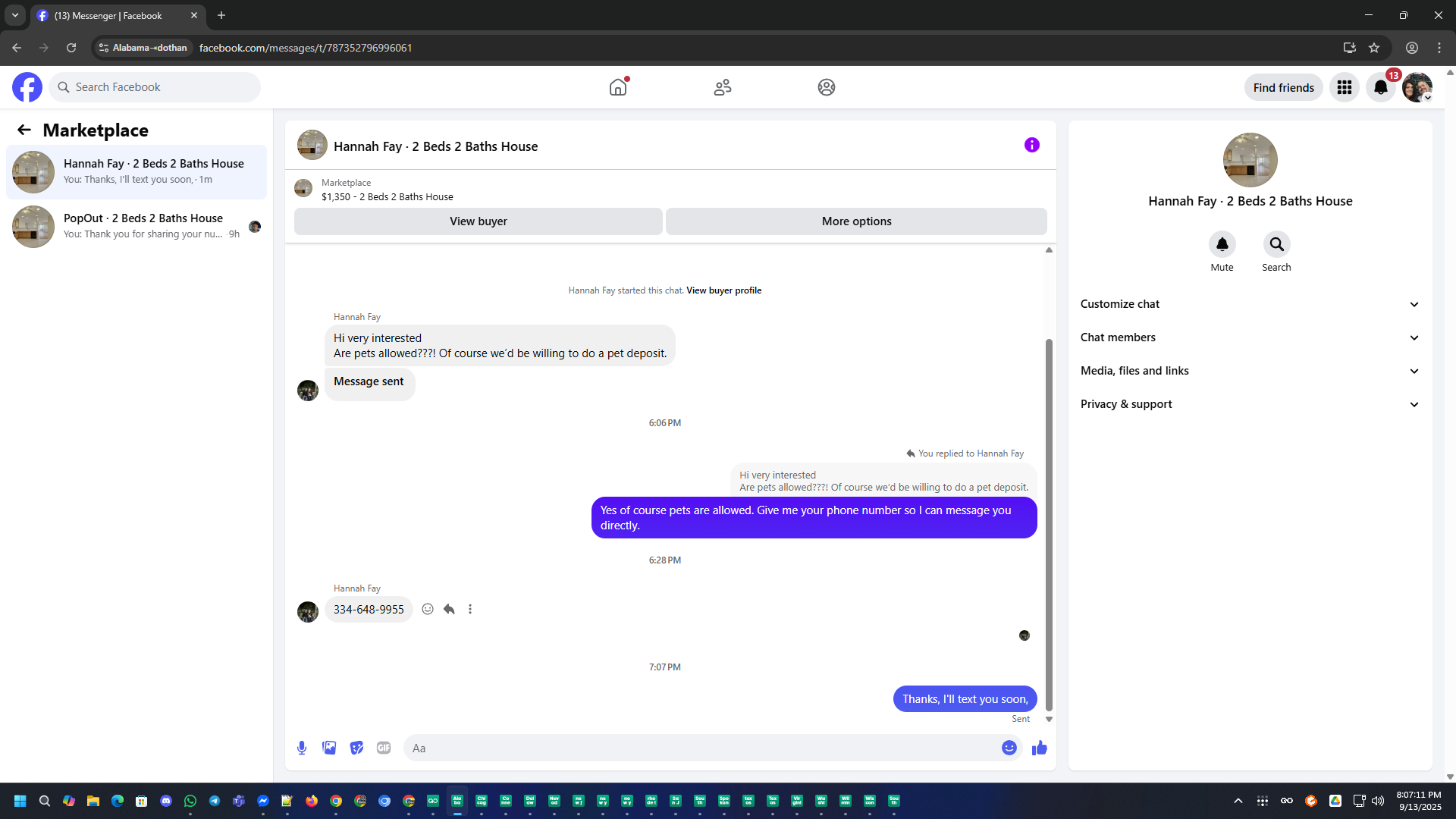This screenshot has height=819, width=1456.
Task: Attach a photo with the image icon
Action: pos(329,748)
